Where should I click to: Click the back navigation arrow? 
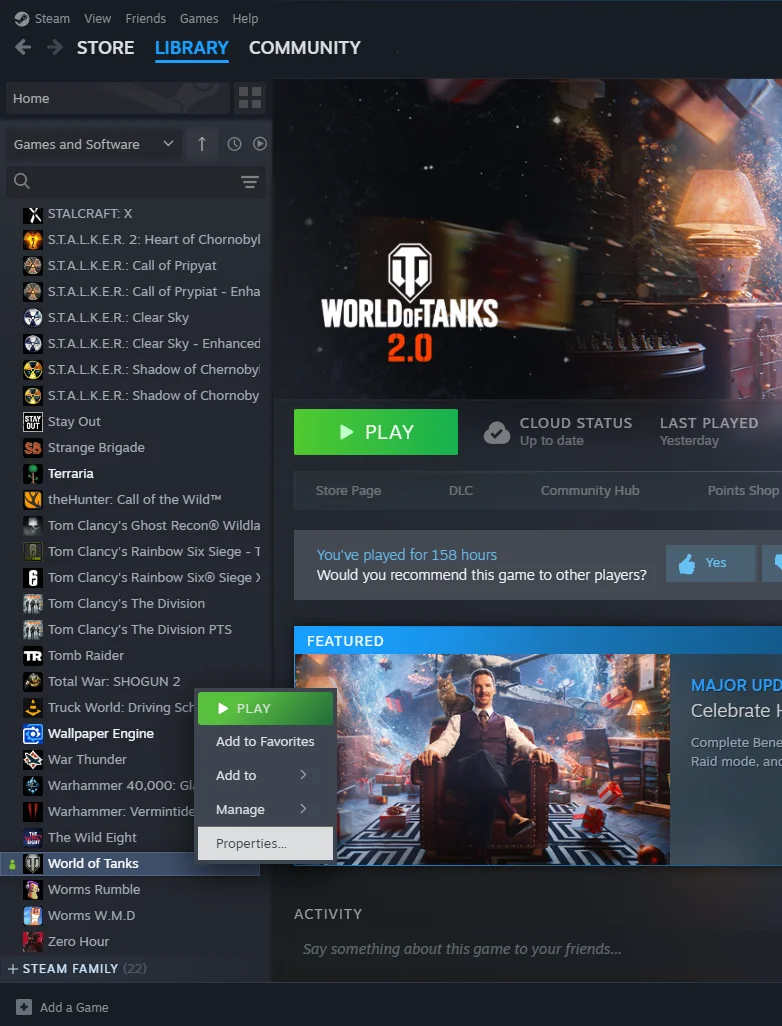[x=24, y=48]
